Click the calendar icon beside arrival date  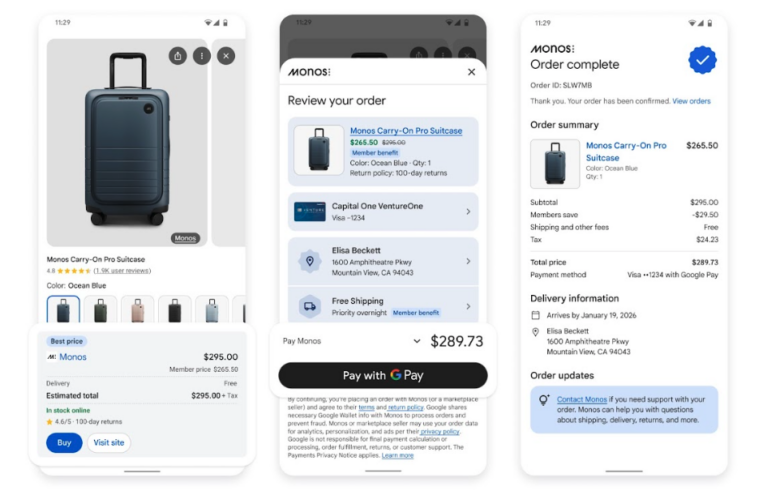point(535,315)
